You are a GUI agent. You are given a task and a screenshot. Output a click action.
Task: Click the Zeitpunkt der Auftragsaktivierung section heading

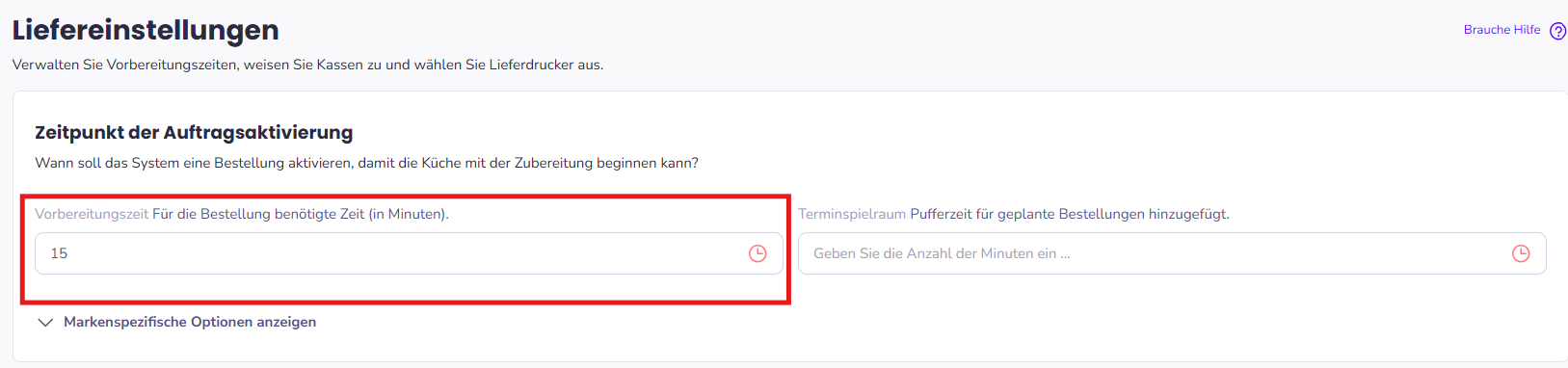pos(194,132)
